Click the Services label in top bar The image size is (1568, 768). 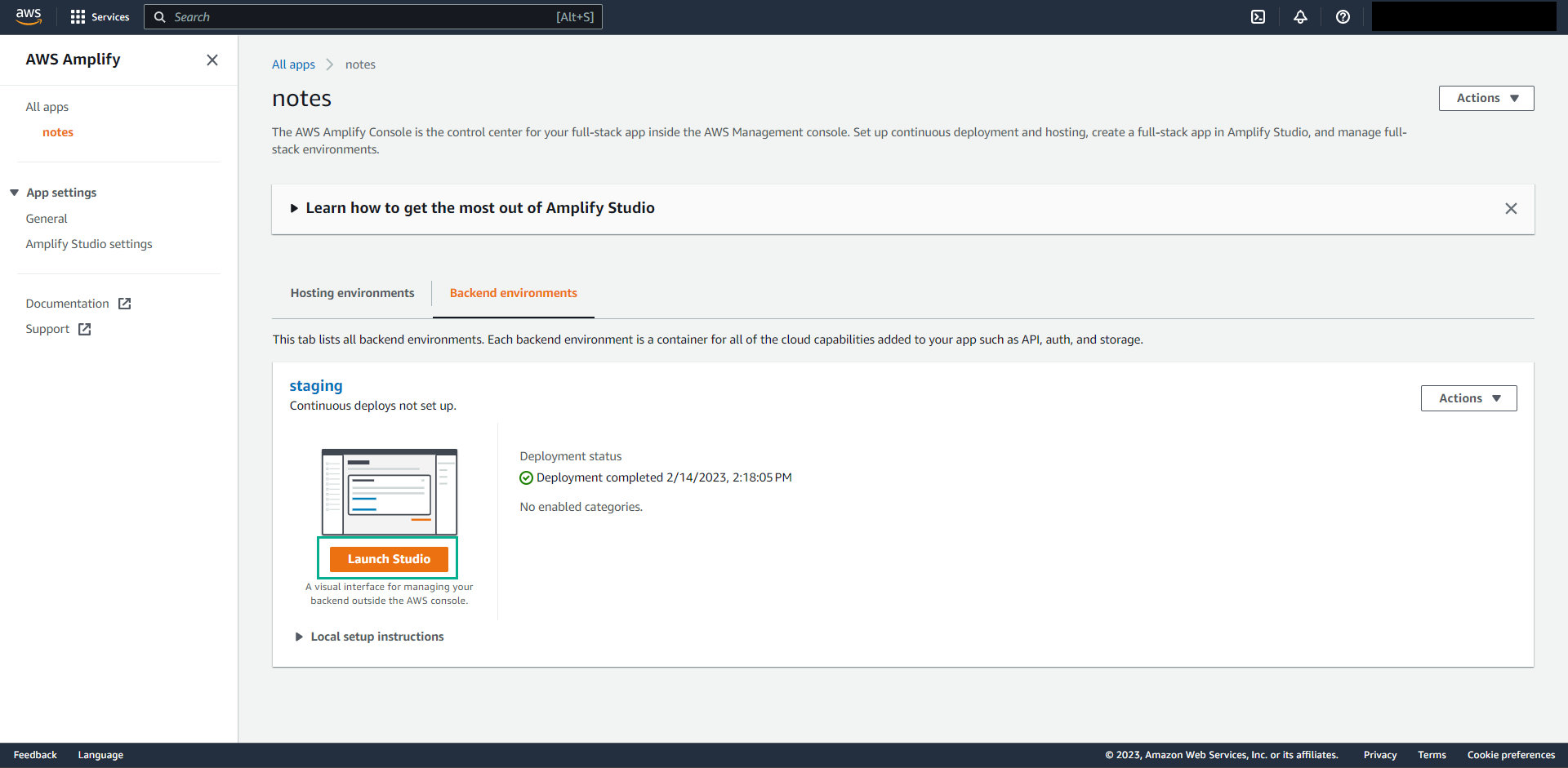[x=110, y=17]
